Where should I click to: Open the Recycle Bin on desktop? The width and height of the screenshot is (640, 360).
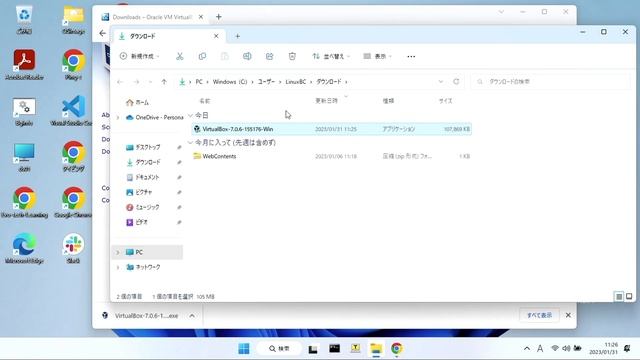tap(24, 20)
